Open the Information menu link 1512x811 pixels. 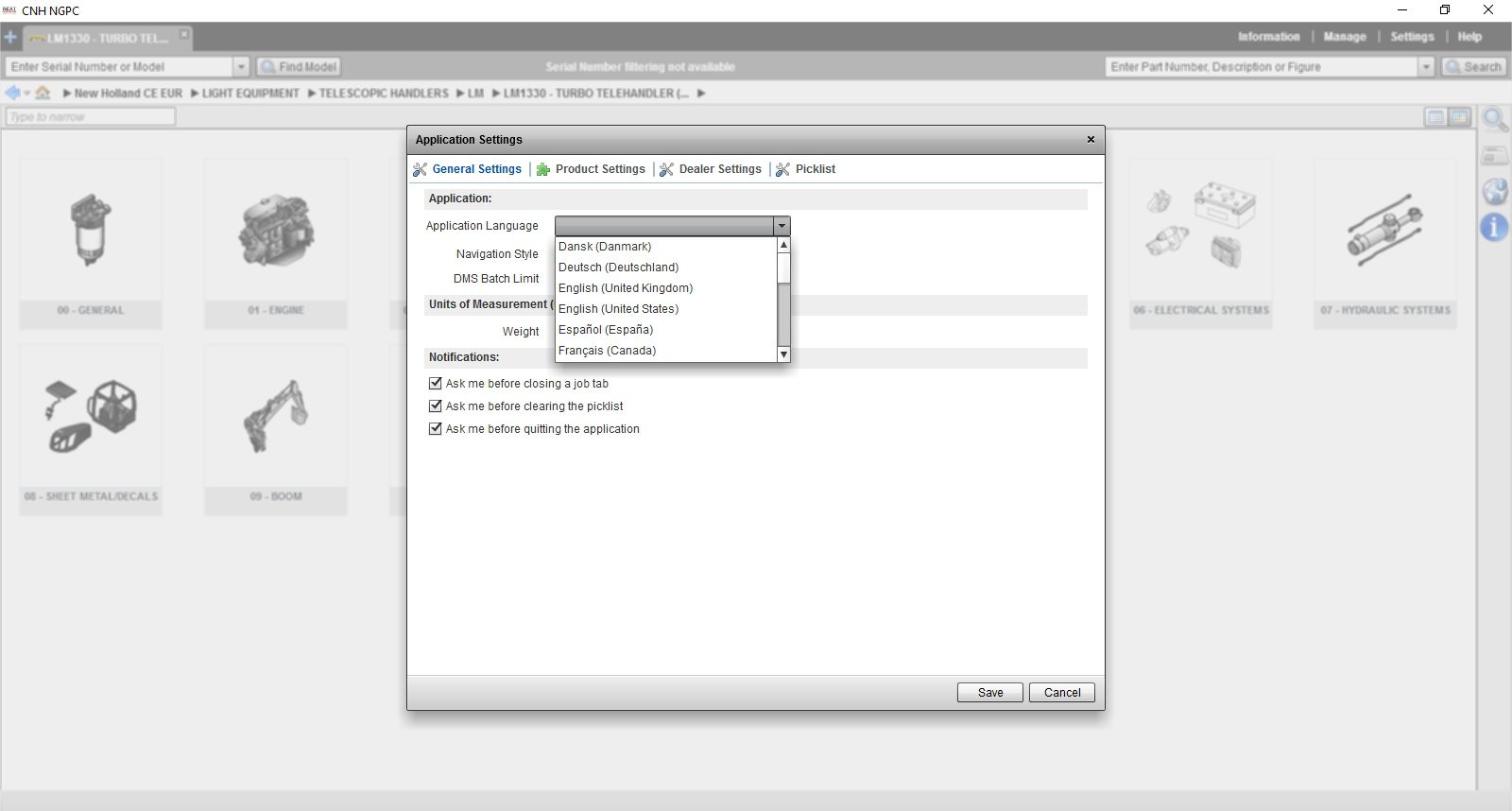(x=1268, y=37)
